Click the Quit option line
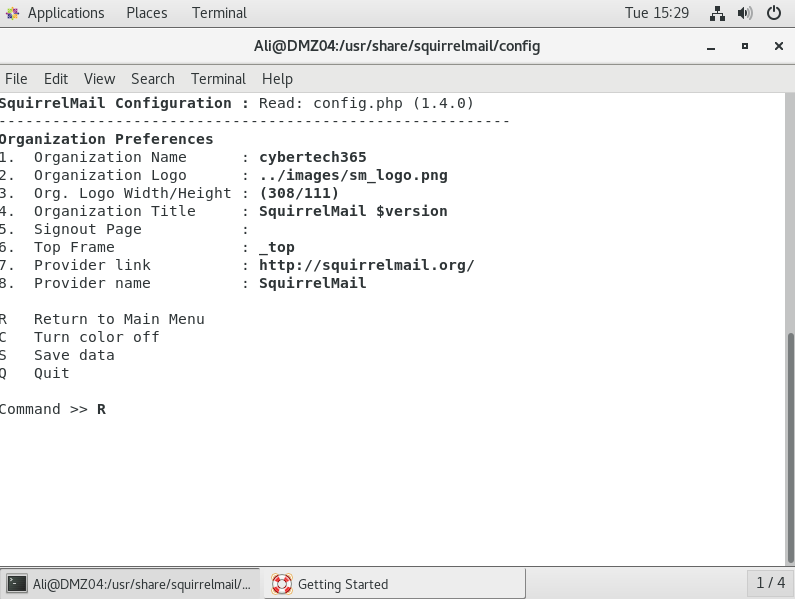This screenshot has height=599, width=795. point(34,373)
